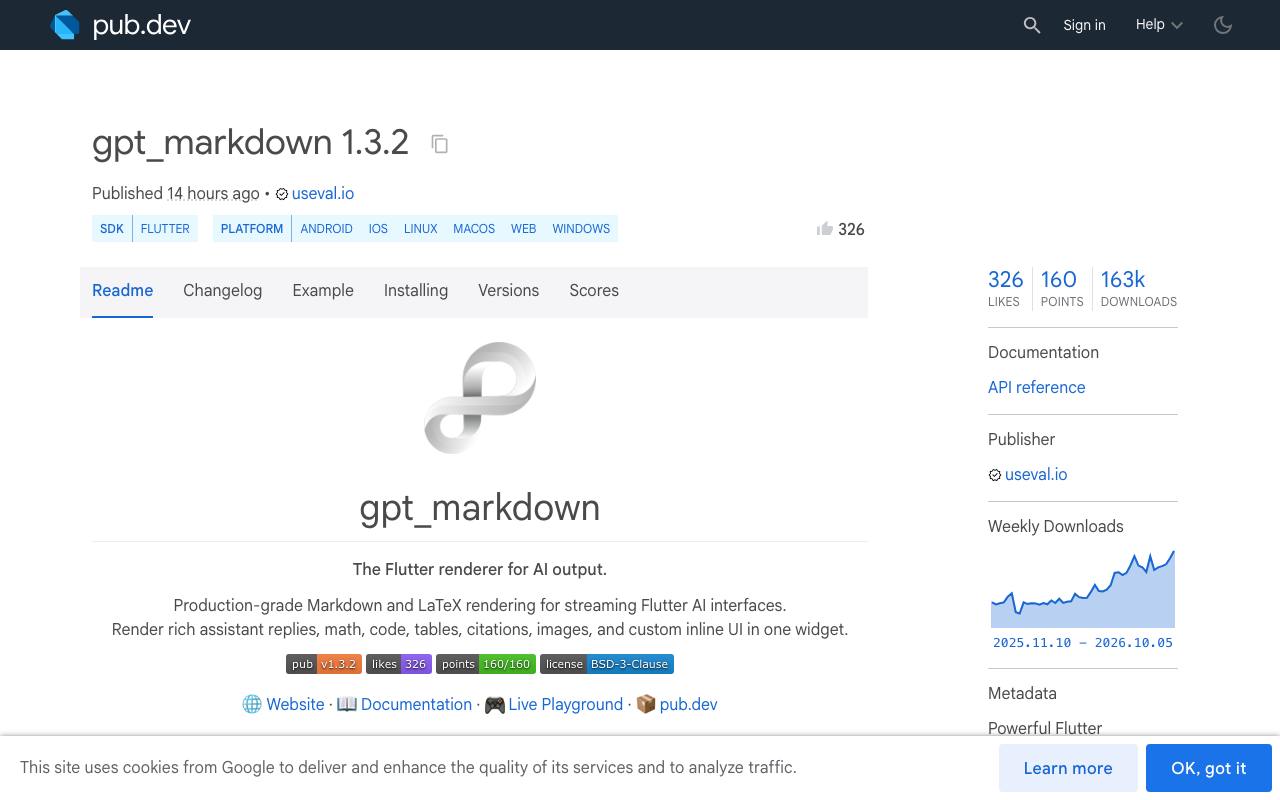Open the Scores tab
This screenshot has width=1280, height=800.
594,291
